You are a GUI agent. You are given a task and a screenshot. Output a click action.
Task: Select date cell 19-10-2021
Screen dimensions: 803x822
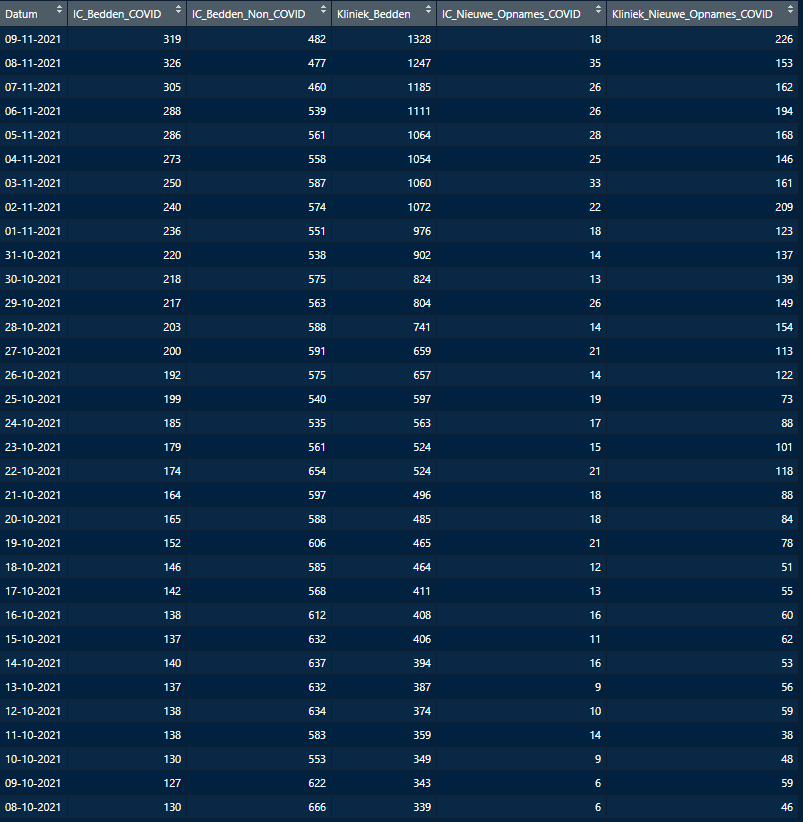click(x=33, y=543)
